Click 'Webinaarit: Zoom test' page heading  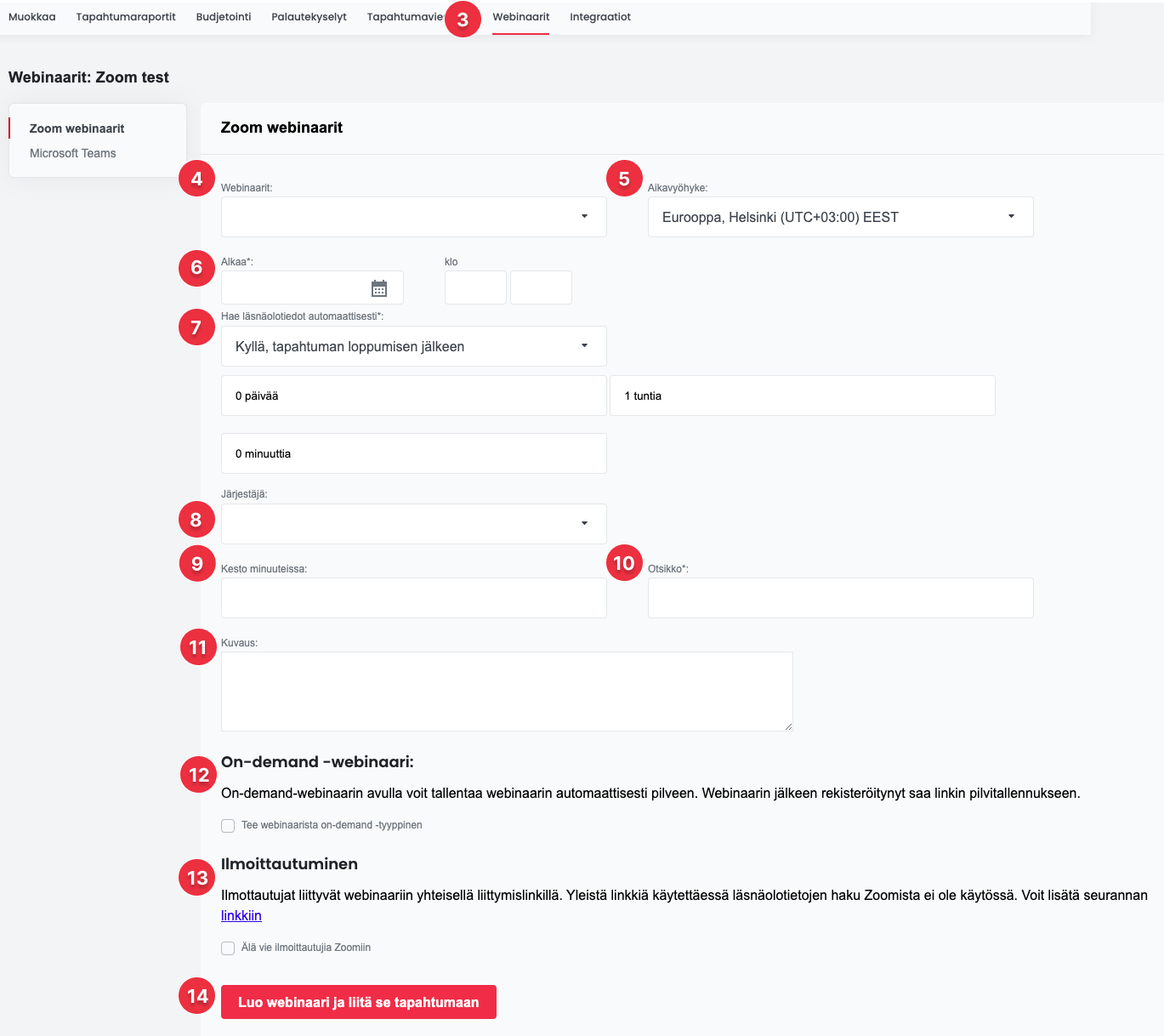[x=88, y=77]
